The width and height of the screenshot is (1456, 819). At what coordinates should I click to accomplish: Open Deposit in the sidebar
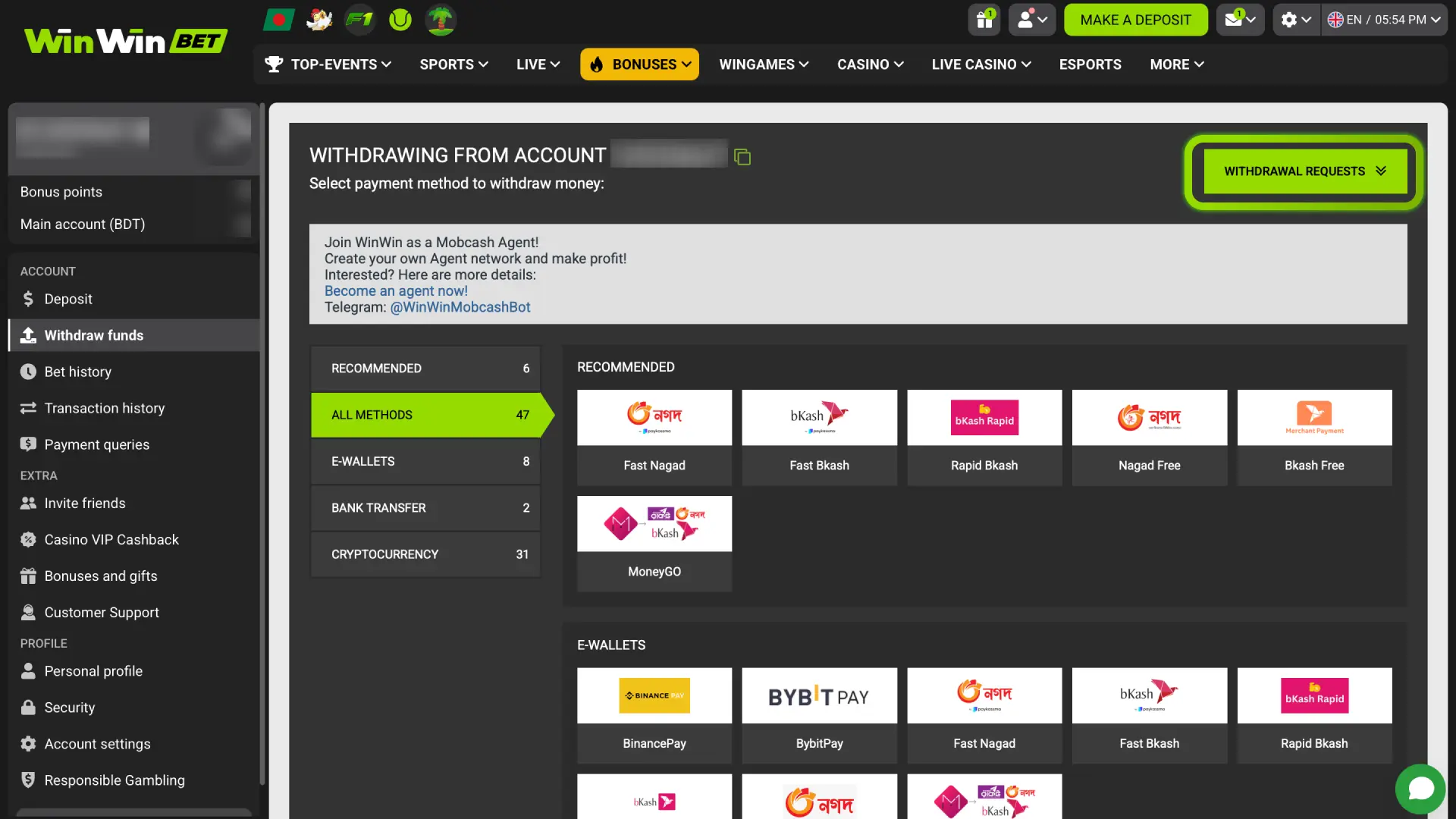pos(133,299)
